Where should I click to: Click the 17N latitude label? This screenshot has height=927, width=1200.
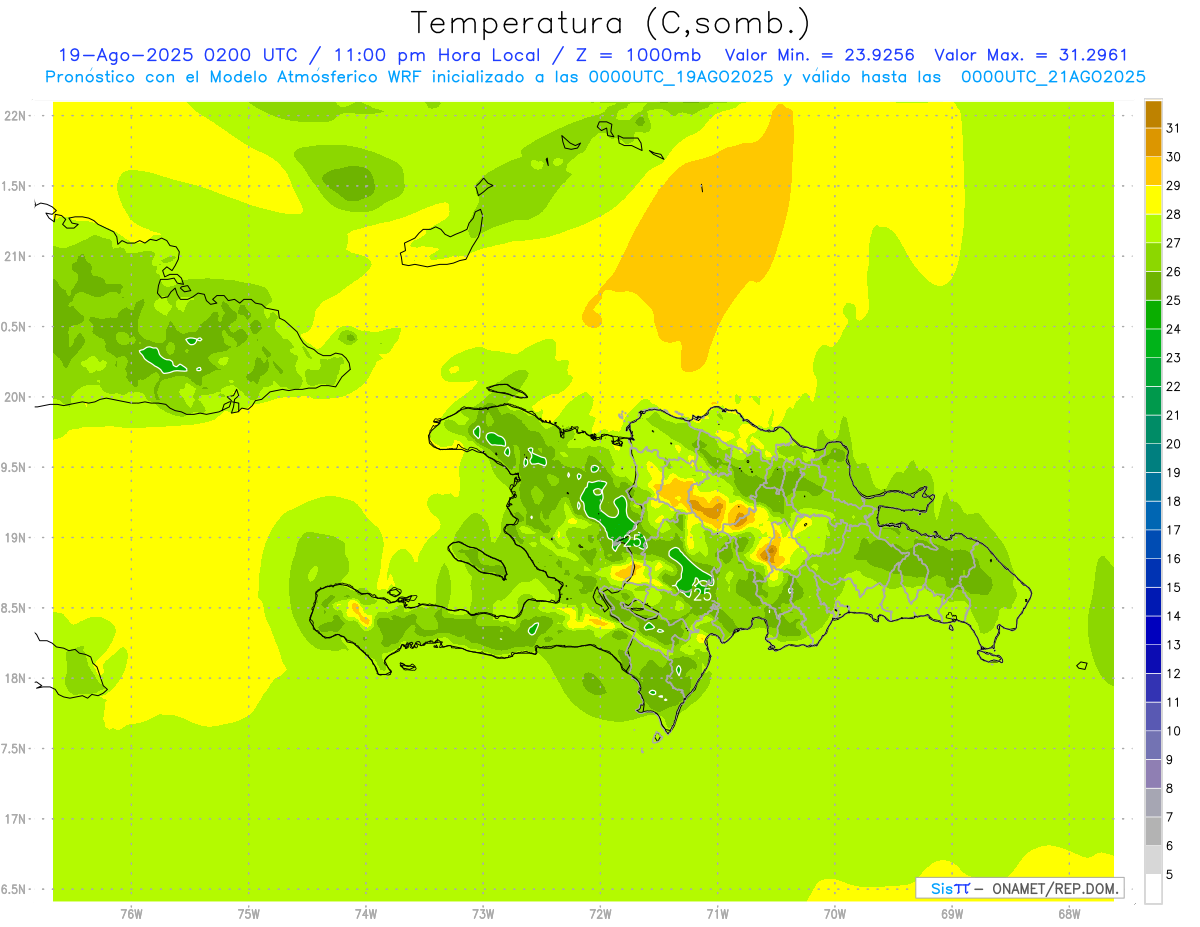(16, 819)
